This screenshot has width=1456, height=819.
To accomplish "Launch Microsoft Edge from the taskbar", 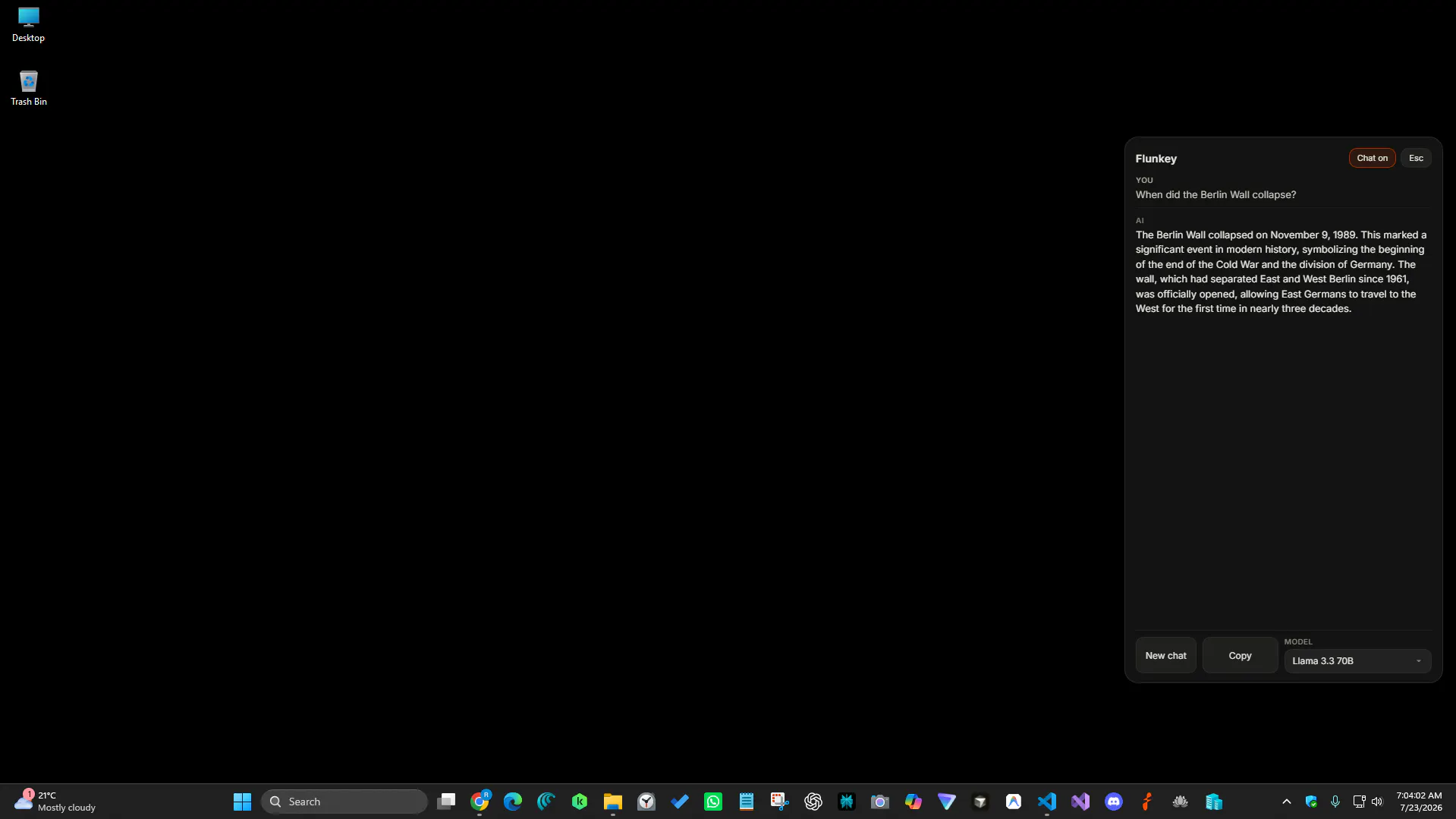I will click(x=513, y=802).
